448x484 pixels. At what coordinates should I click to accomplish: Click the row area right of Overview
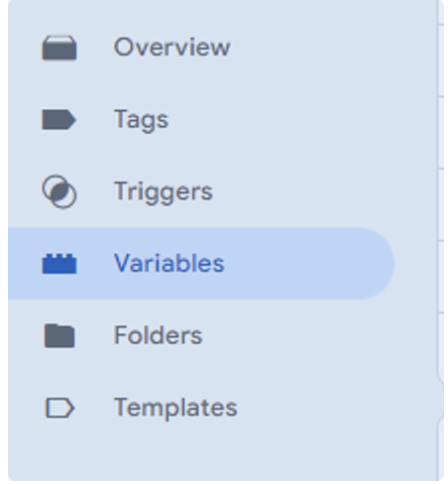[x=333, y=47]
